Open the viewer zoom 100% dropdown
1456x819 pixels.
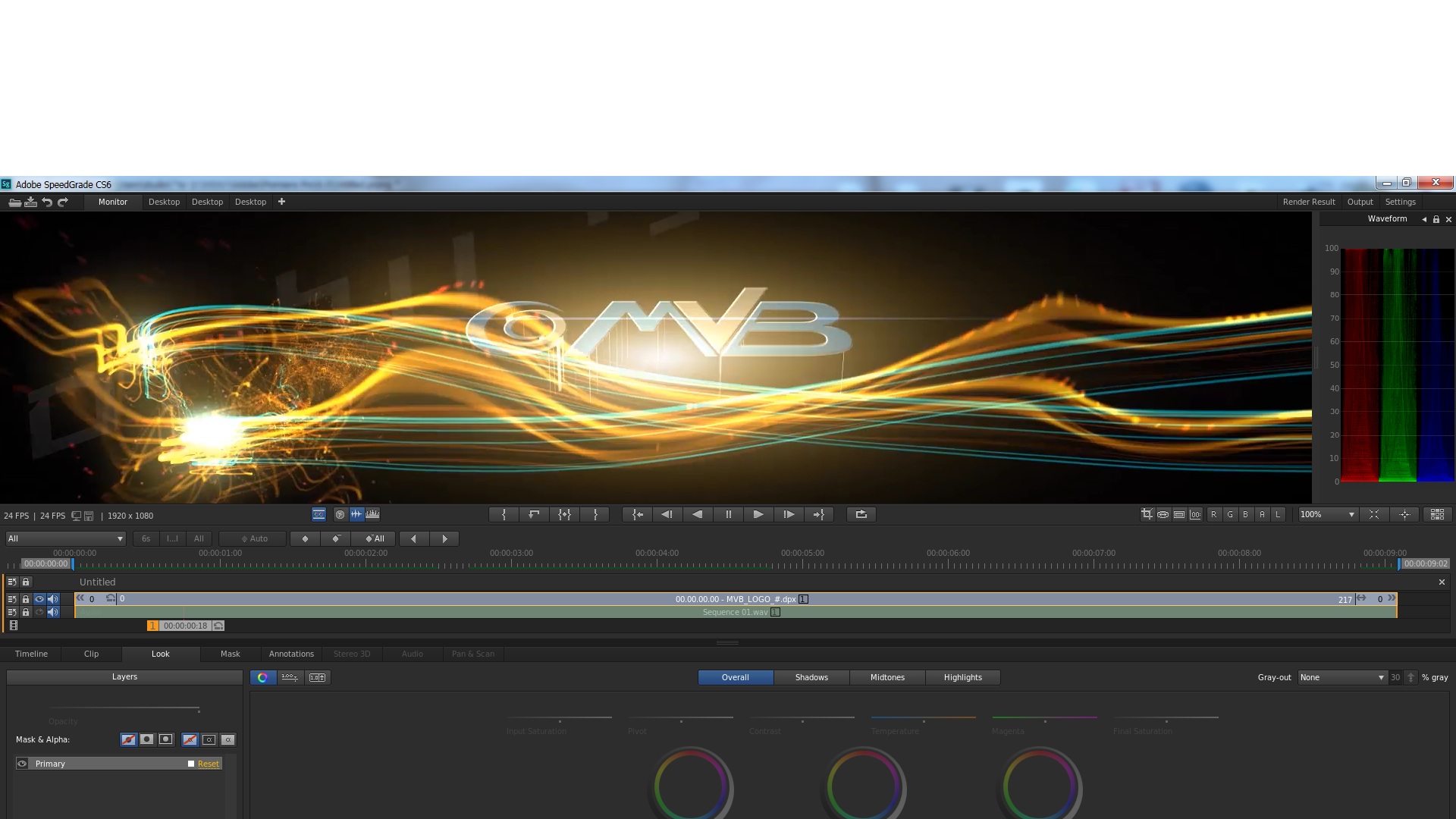(1327, 514)
